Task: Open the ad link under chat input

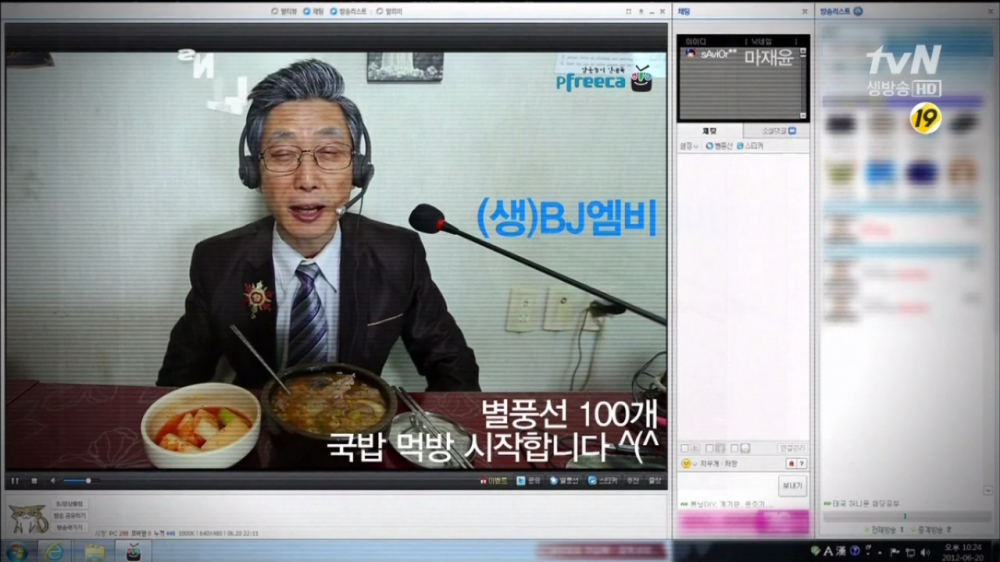Action: (x=727, y=504)
